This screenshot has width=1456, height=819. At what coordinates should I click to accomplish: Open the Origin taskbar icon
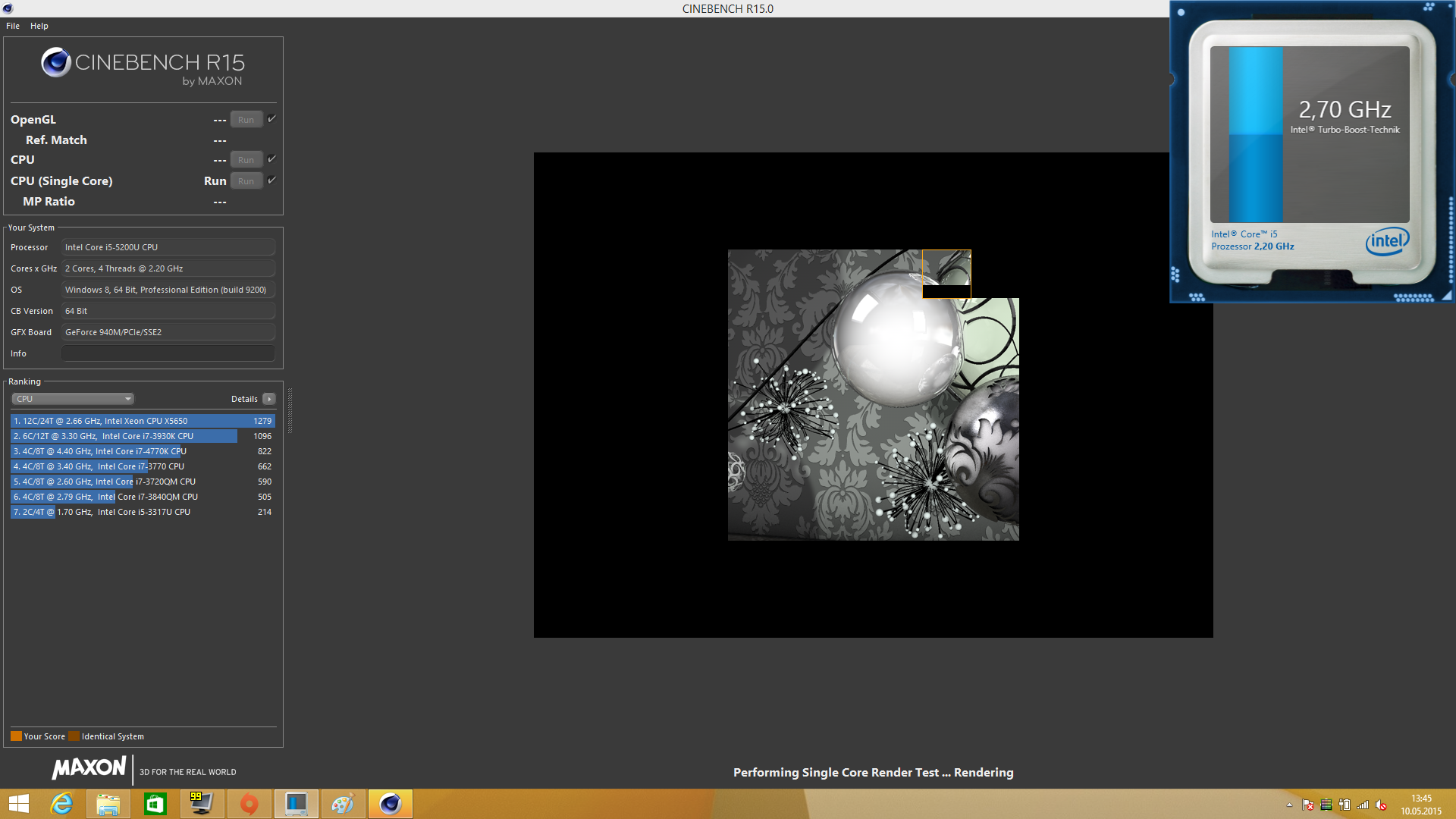pyautogui.click(x=249, y=804)
